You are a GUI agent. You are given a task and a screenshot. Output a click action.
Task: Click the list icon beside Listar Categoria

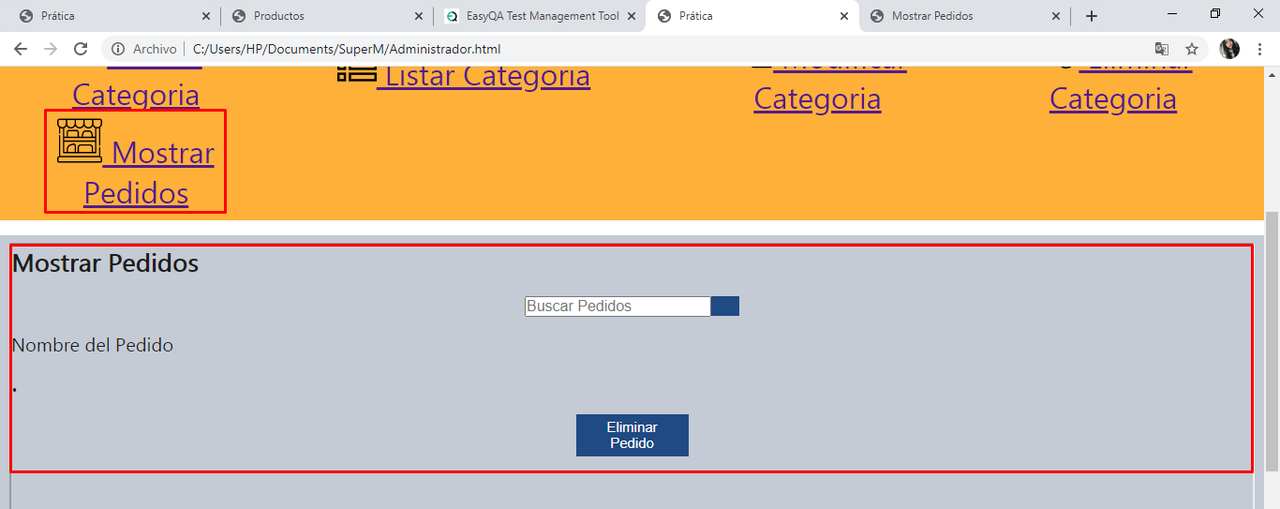pos(356,73)
